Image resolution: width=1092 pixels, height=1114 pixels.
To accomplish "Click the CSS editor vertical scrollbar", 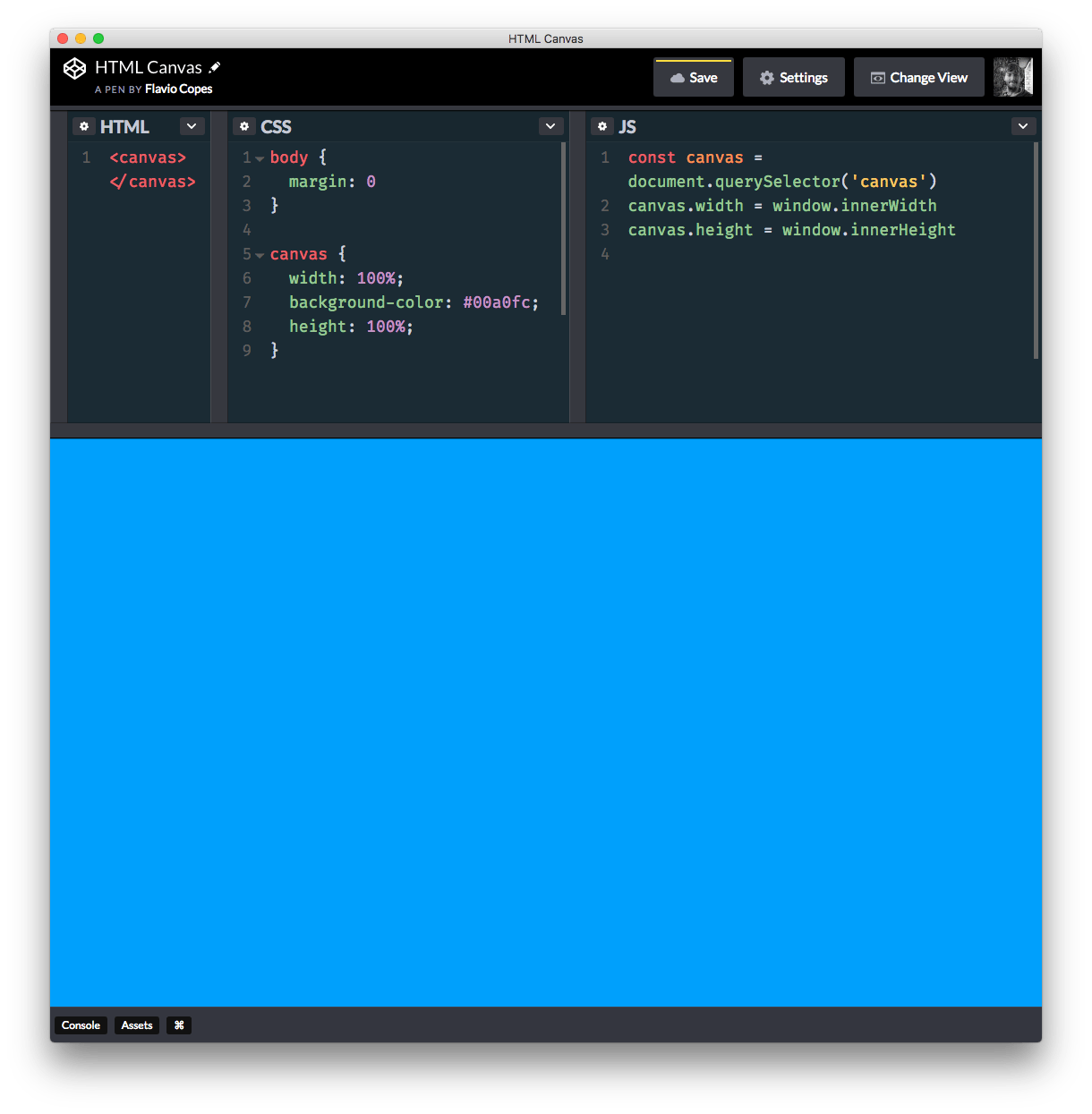I will tap(563, 228).
